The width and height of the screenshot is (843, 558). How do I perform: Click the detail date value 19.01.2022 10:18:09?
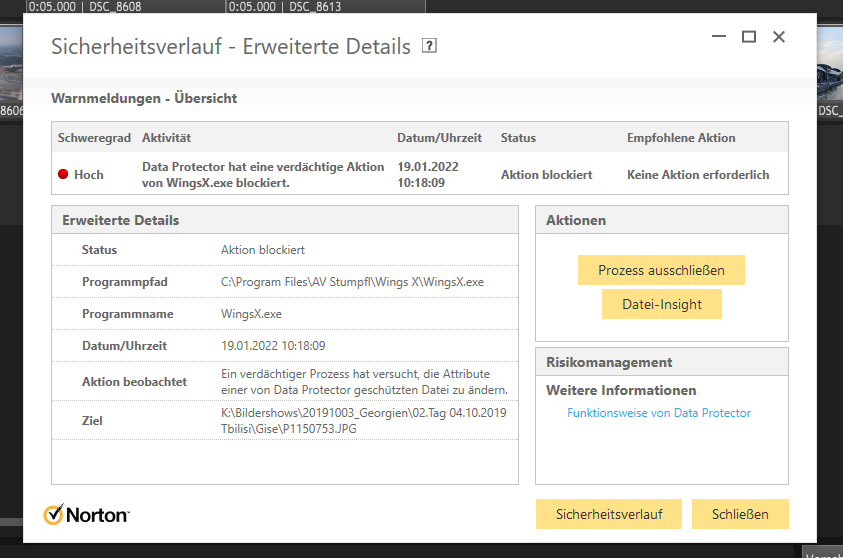click(x=273, y=346)
